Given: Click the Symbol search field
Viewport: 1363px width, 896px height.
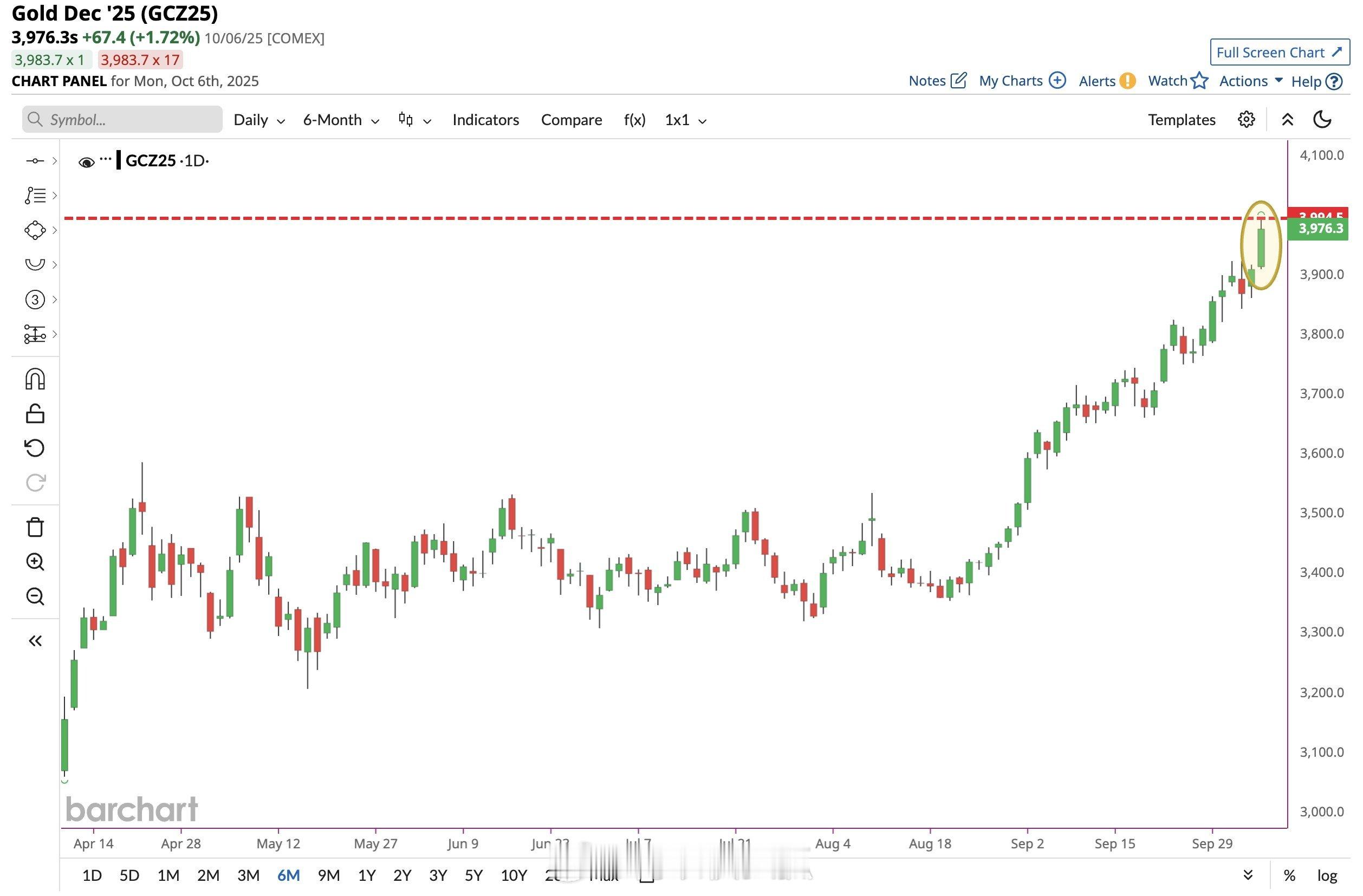Looking at the screenshot, I should coord(122,120).
